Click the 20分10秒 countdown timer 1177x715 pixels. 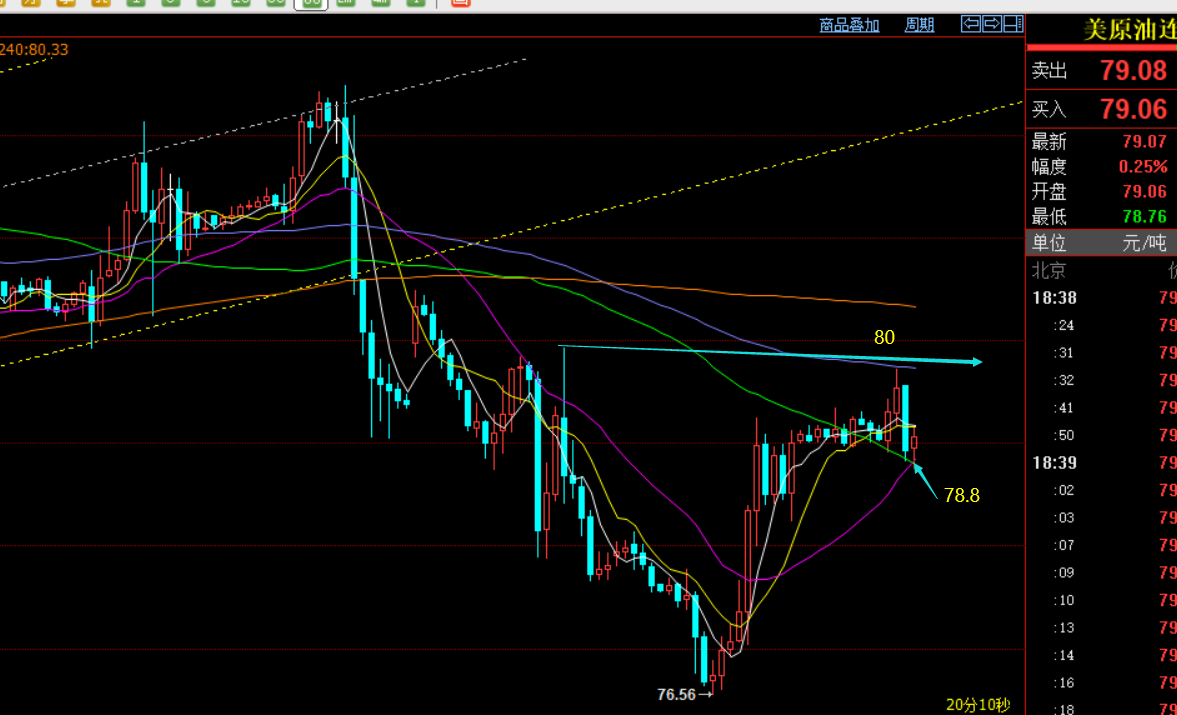[978, 704]
